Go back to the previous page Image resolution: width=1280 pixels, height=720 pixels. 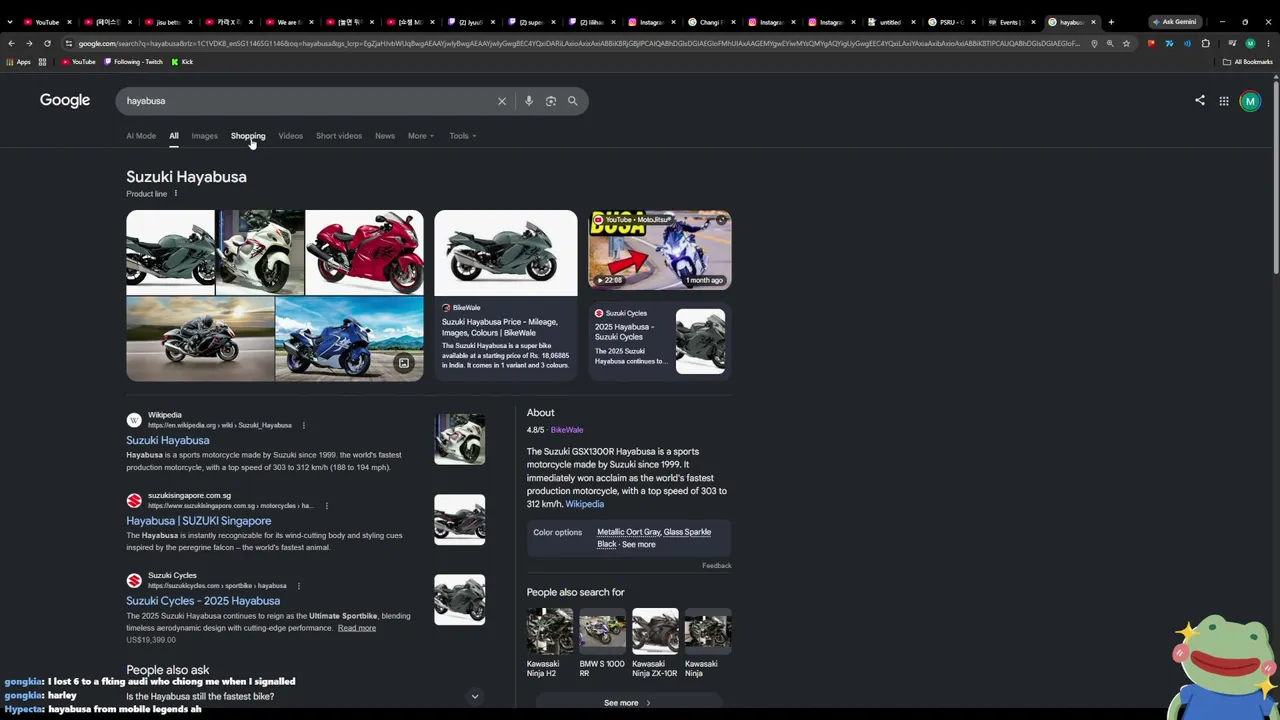tap(11, 43)
